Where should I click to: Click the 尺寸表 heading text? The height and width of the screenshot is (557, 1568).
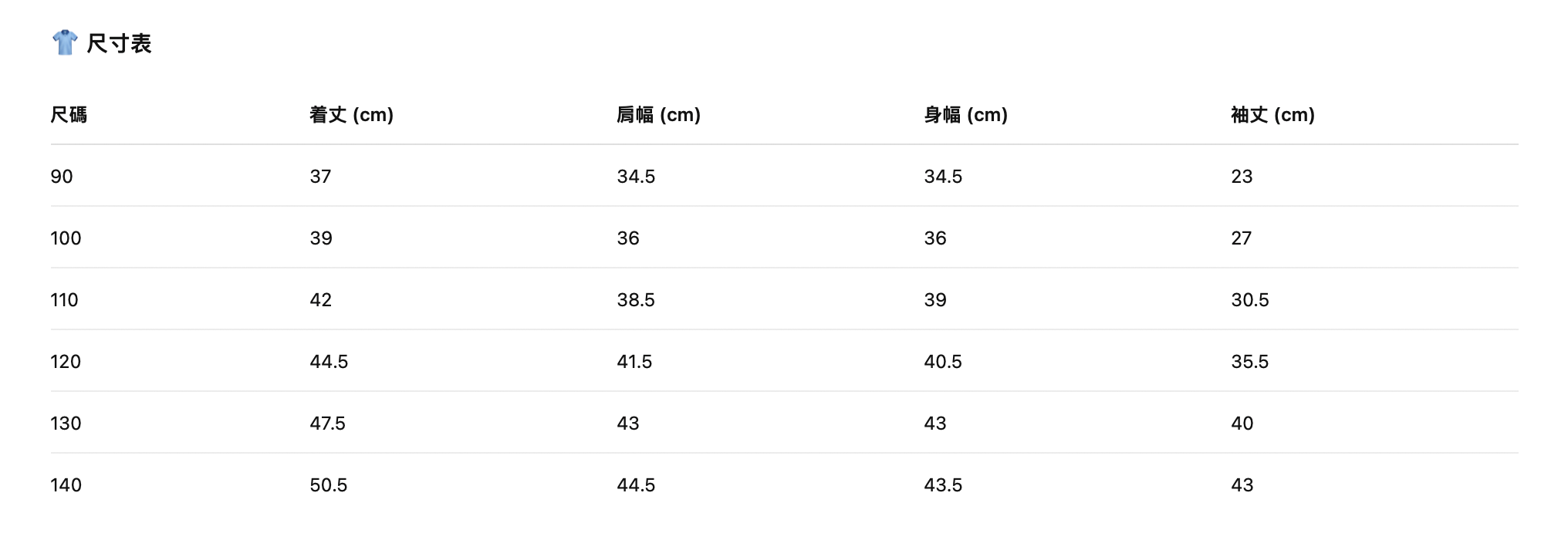click(x=119, y=43)
